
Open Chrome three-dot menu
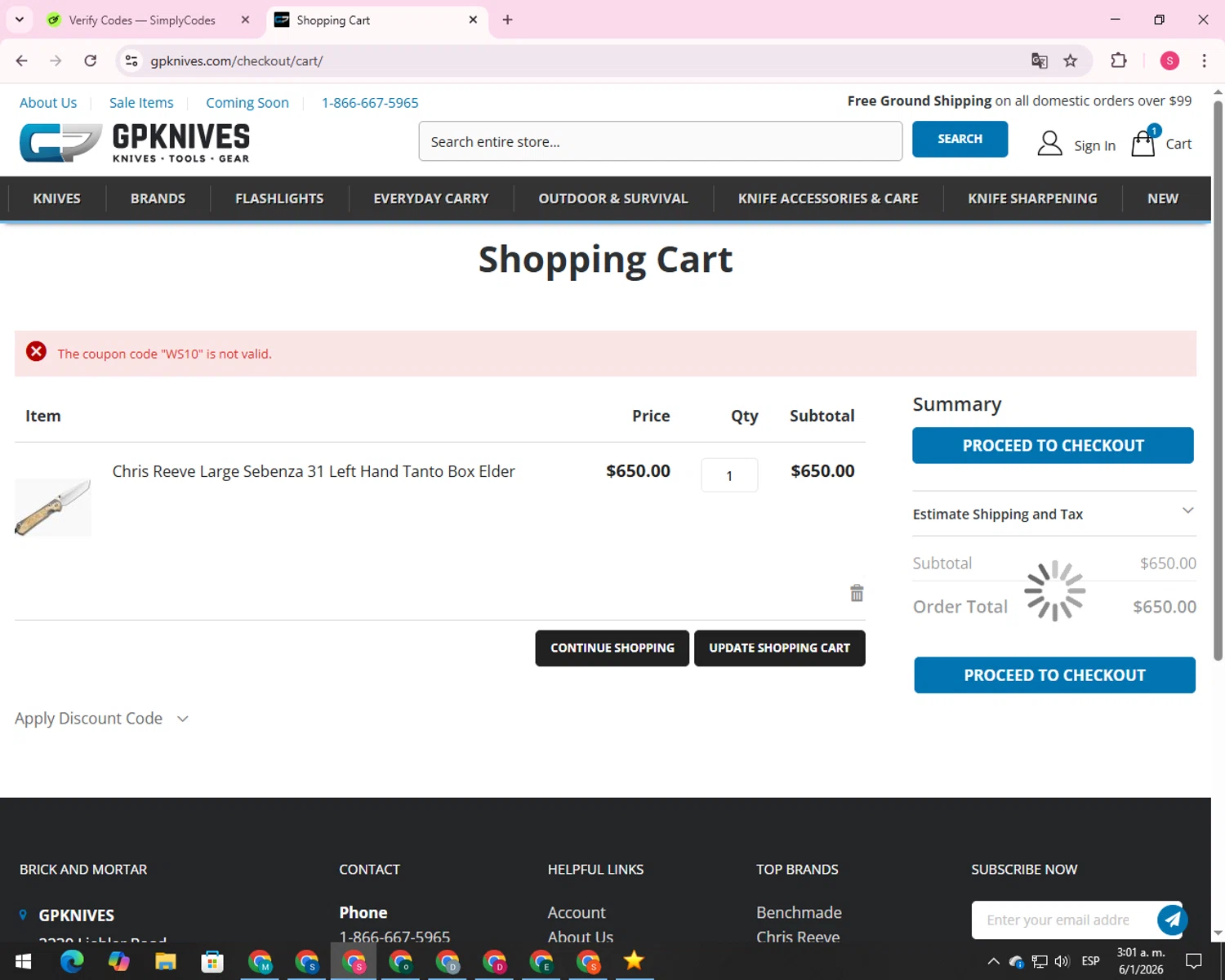pyautogui.click(x=1204, y=60)
